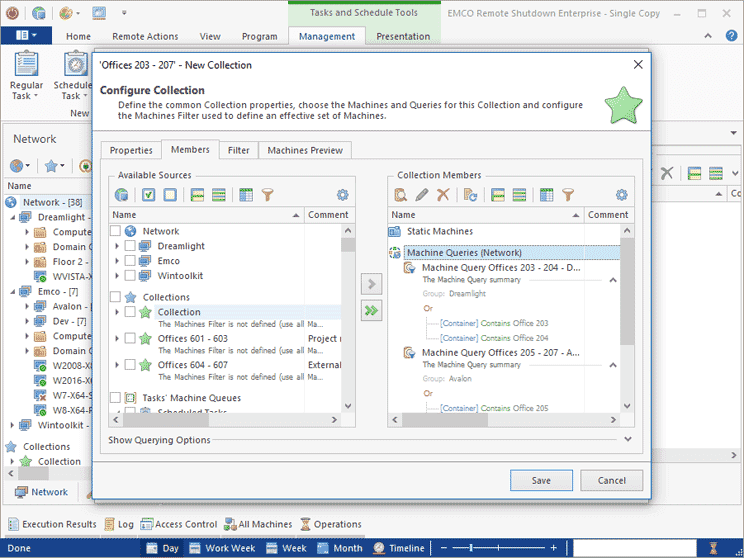
Task: Check the Offices 601 - 603 checkbox
Action: pyautogui.click(x=130, y=338)
